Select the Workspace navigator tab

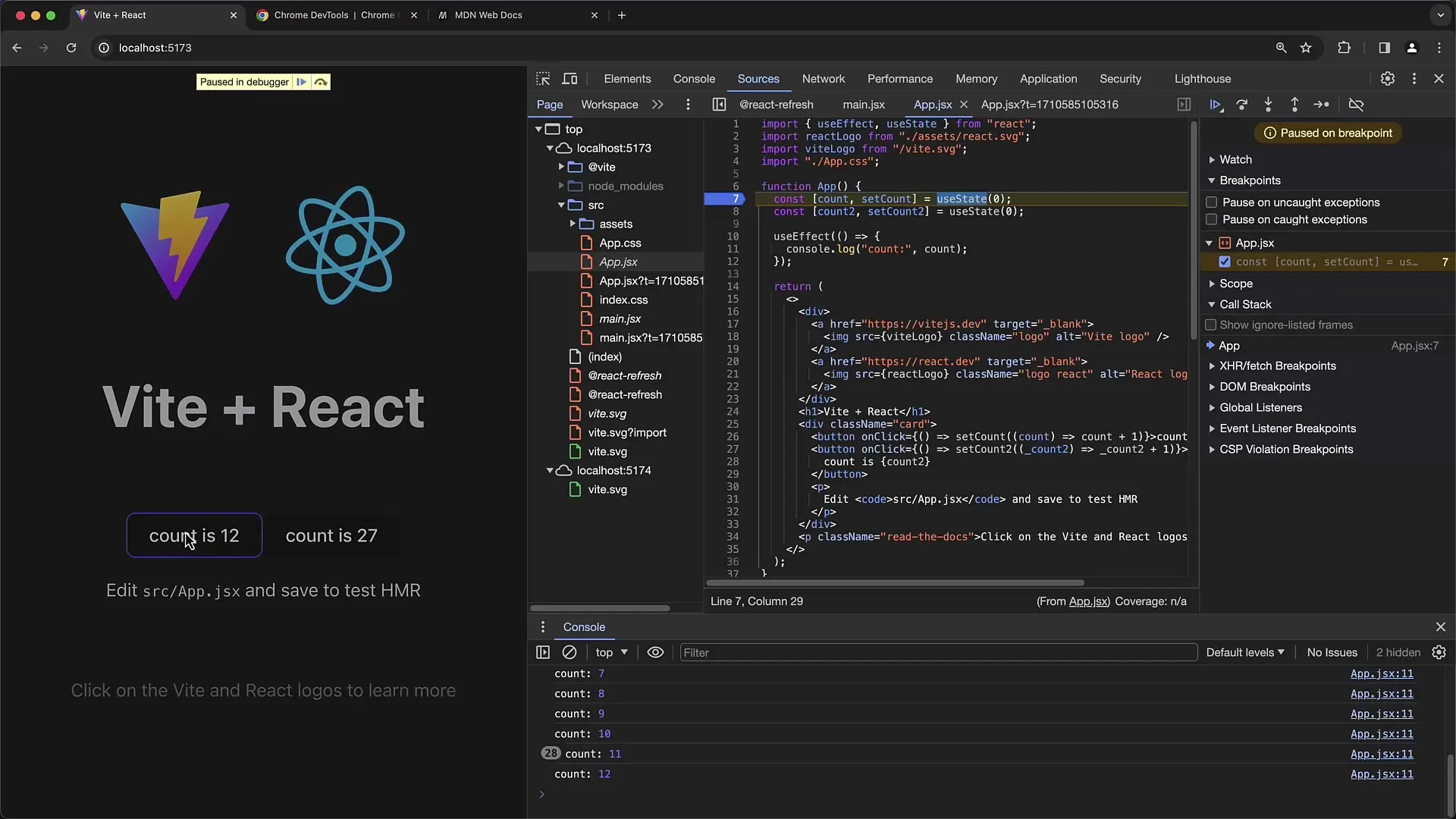(x=609, y=105)
